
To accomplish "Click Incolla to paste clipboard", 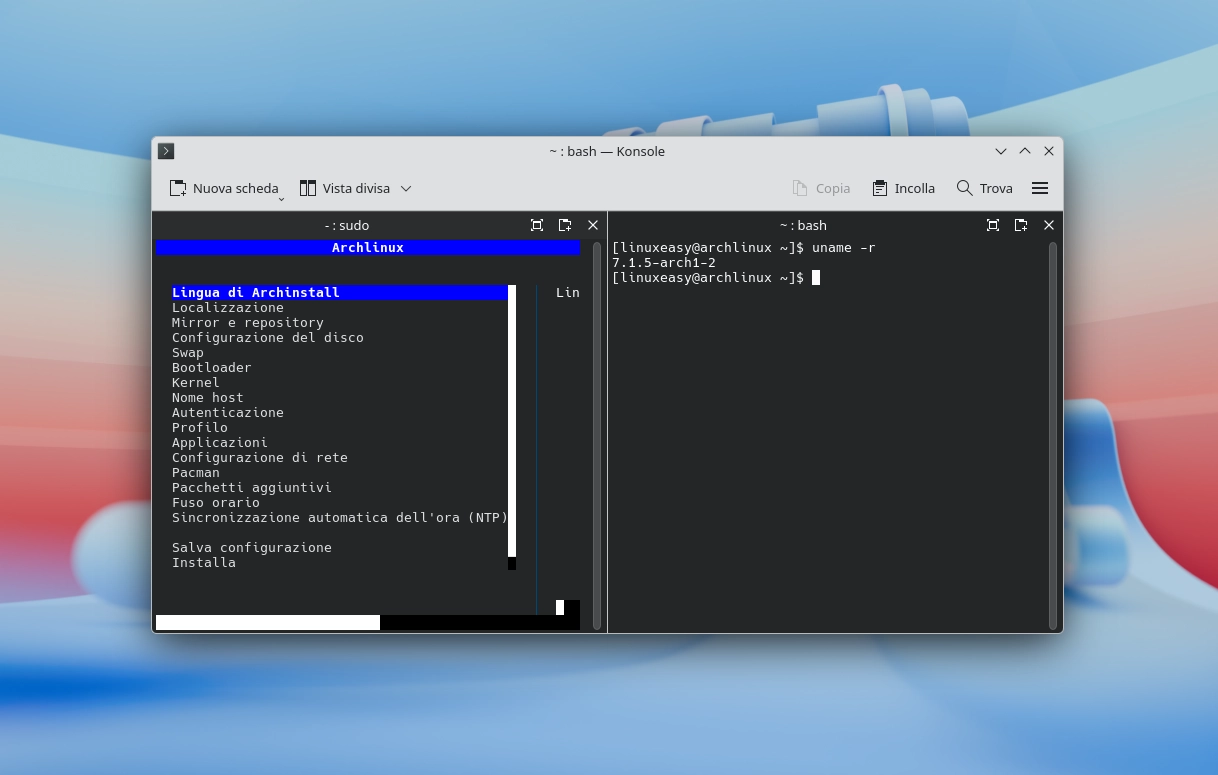I will [x=903, y=188].
